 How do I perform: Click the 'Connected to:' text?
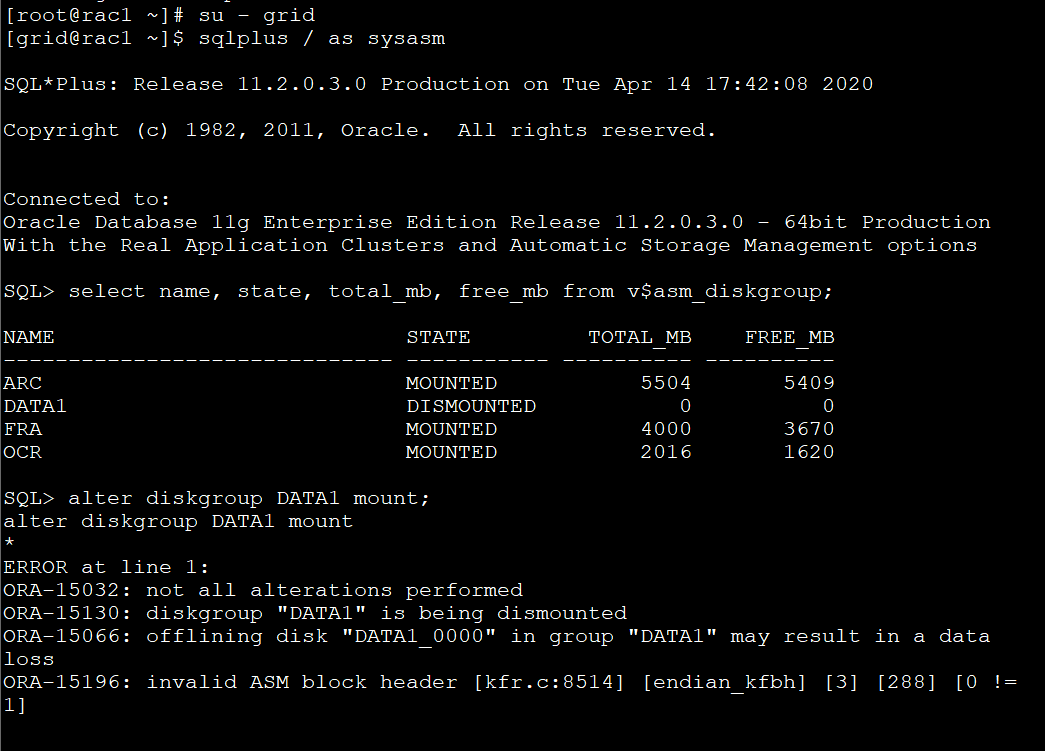[87, 199]
